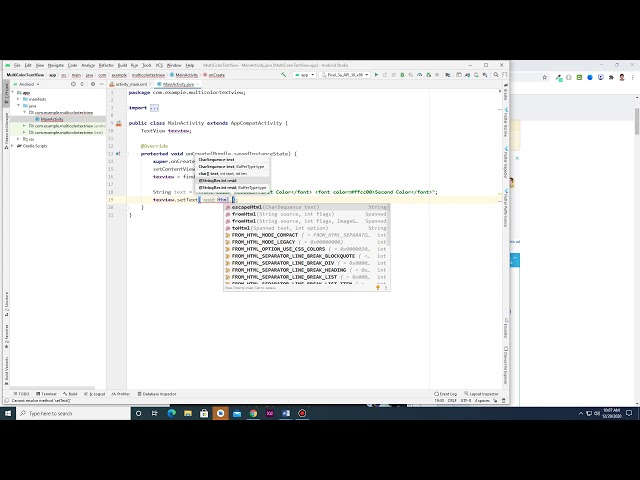
Task: Open the notification center icon
Action: click(629, 413)
